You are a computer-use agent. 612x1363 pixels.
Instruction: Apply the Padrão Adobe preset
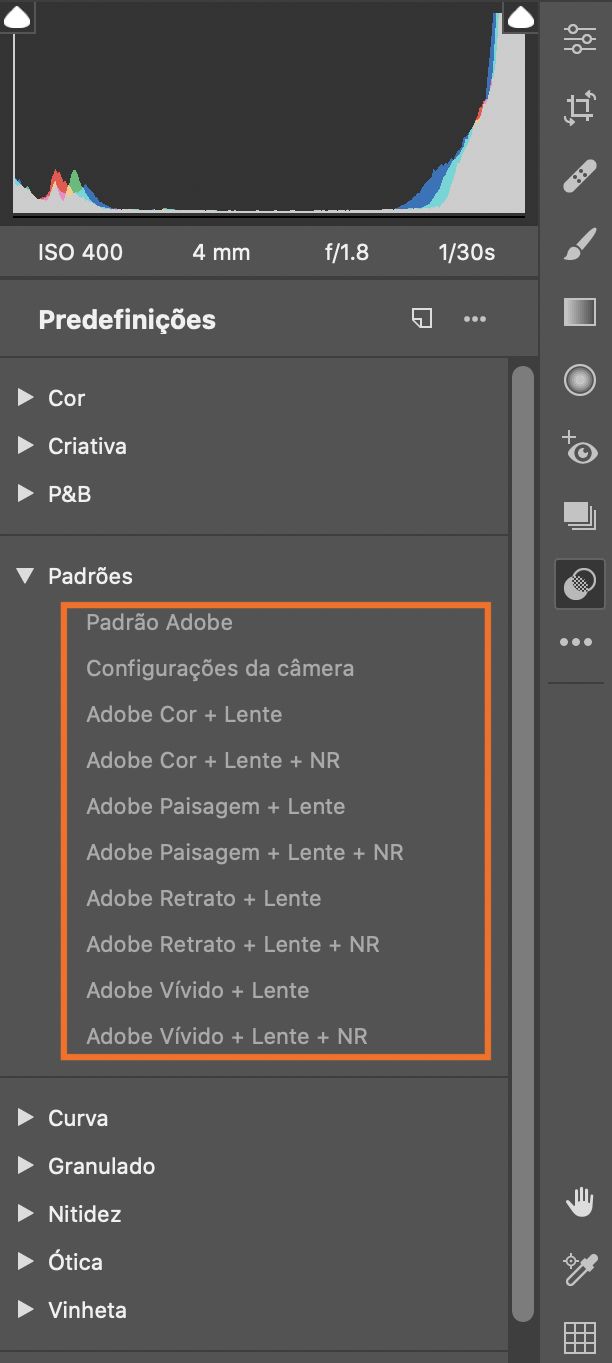[159, 621]
